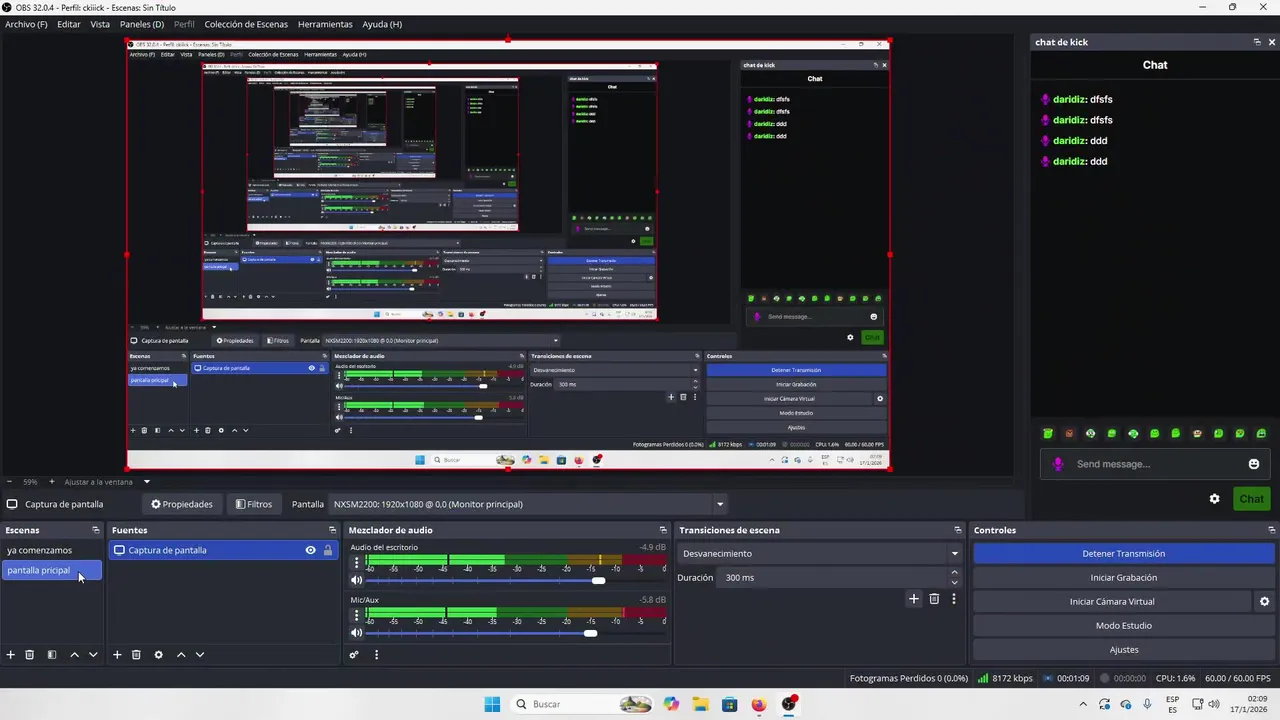Pop out the Mezclador de audio dock
The image size is (1280, 720).
[x=663, y=530]
